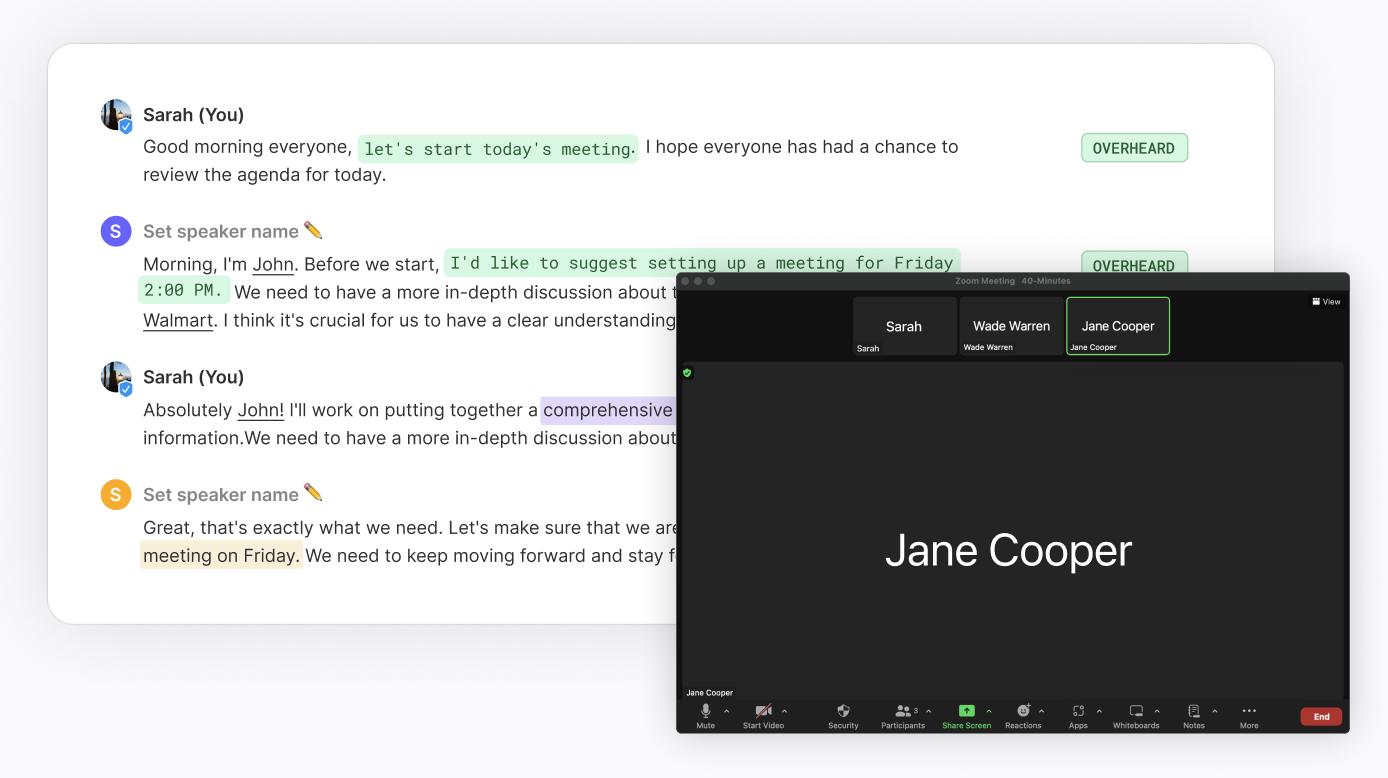This screenshot has width=1388, height=778.
Task: Open the Security shield menu
Action: coord(843,715)
